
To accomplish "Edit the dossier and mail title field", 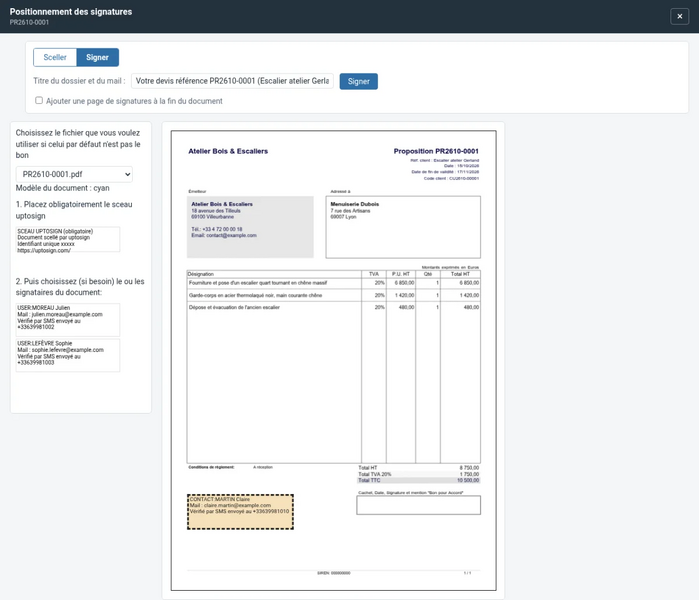I will click(x=232, y=81).
